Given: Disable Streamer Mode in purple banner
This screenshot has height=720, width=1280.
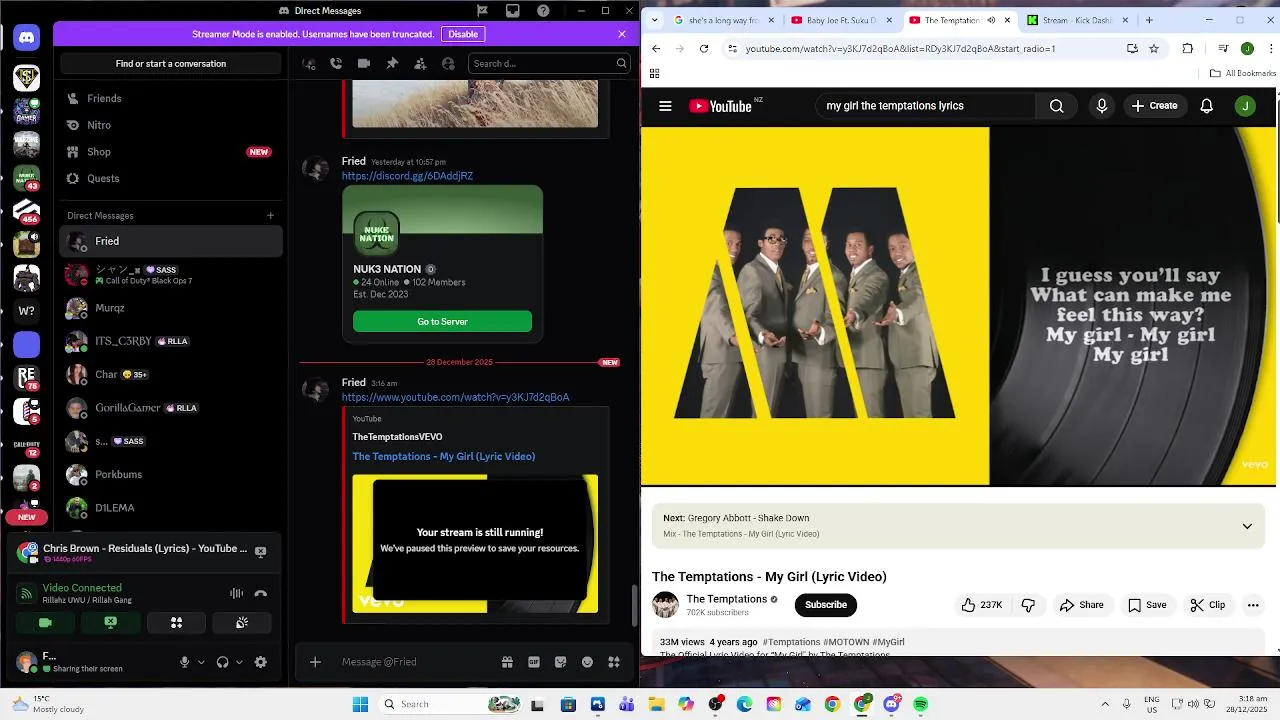Looking at the screenshot, I should point(463,34).
